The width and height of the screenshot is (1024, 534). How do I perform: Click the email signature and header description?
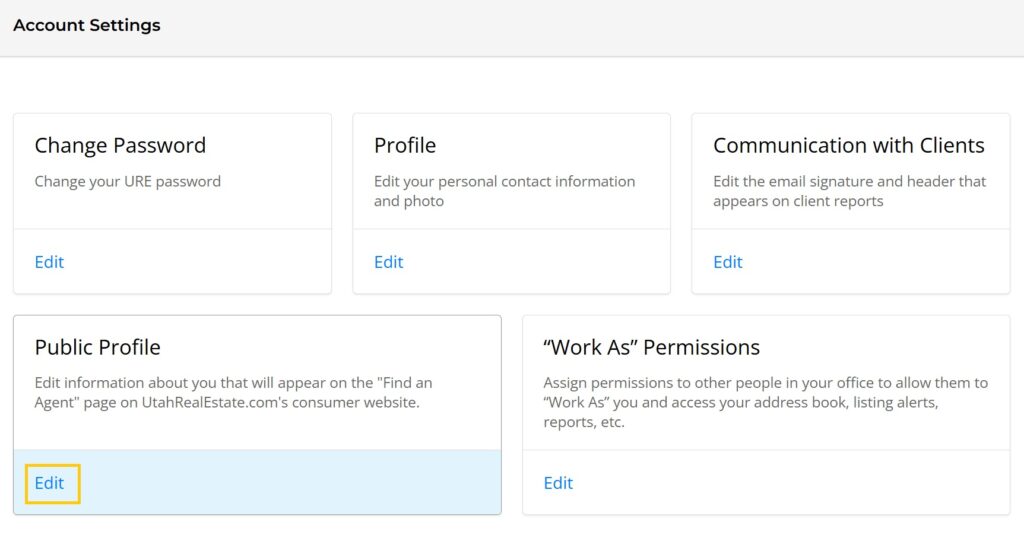point(848,191)
